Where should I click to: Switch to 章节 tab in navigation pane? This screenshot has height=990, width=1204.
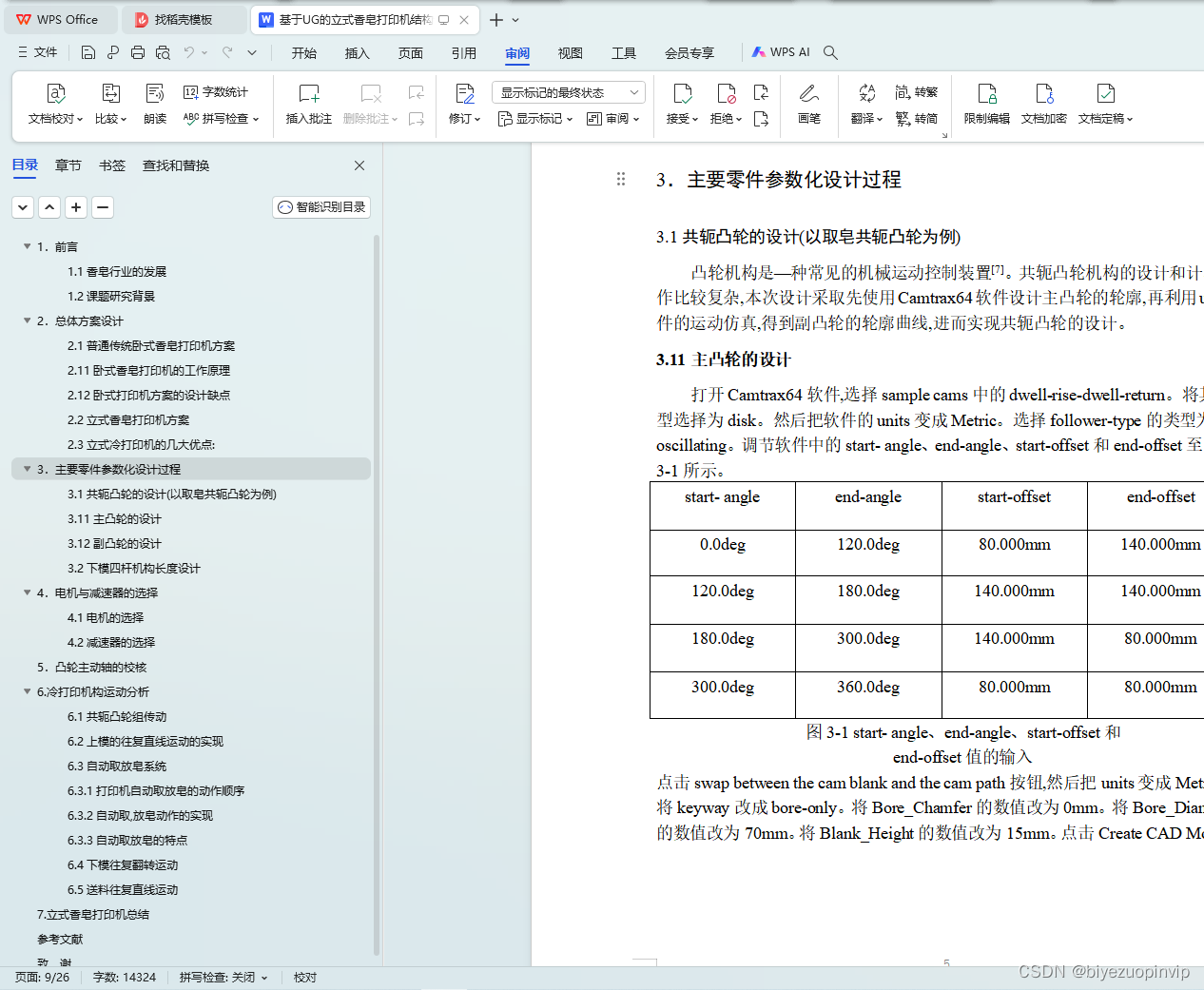tap(68, 165)
